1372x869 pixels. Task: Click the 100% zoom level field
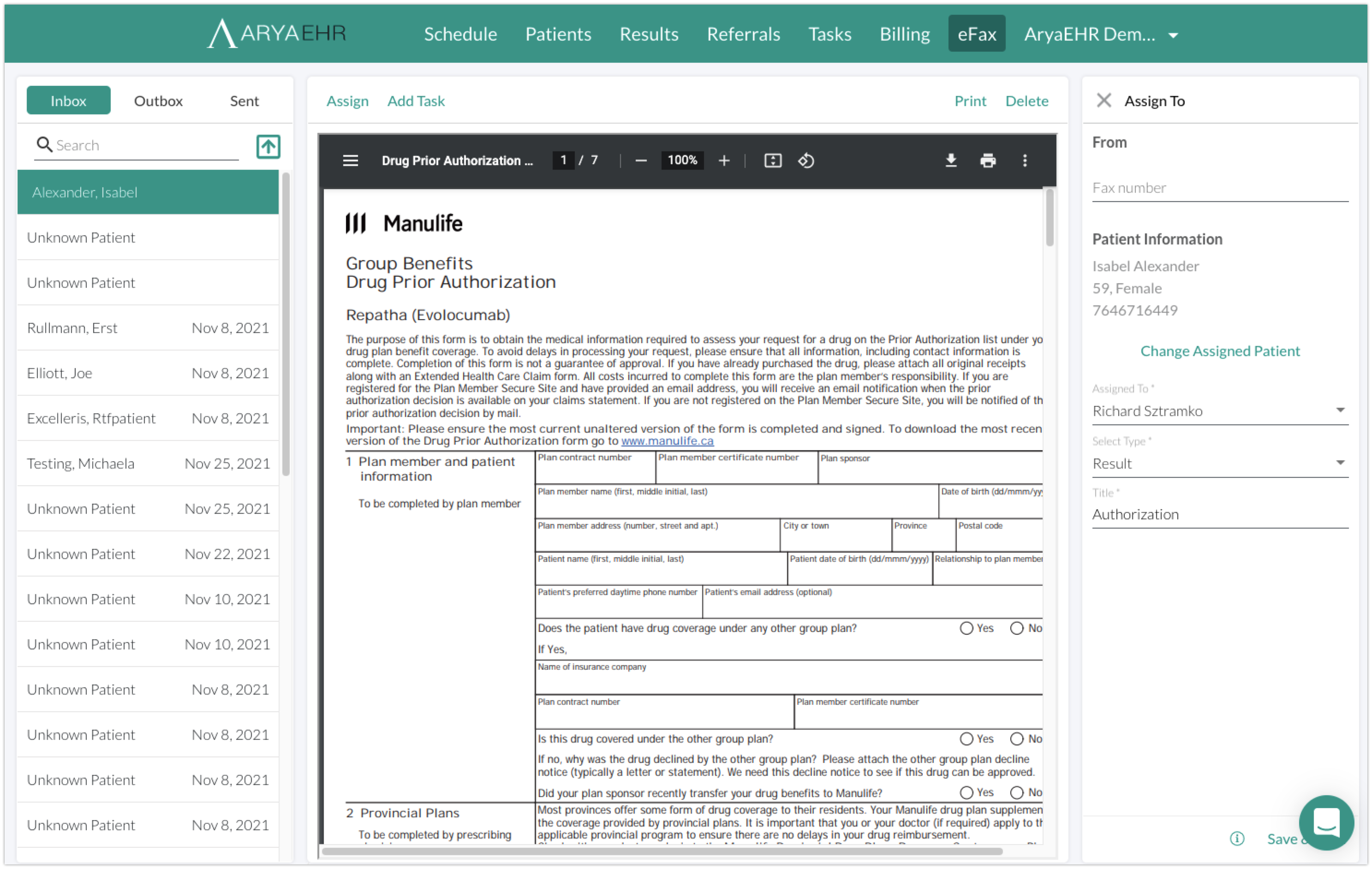tap(682, 161)
